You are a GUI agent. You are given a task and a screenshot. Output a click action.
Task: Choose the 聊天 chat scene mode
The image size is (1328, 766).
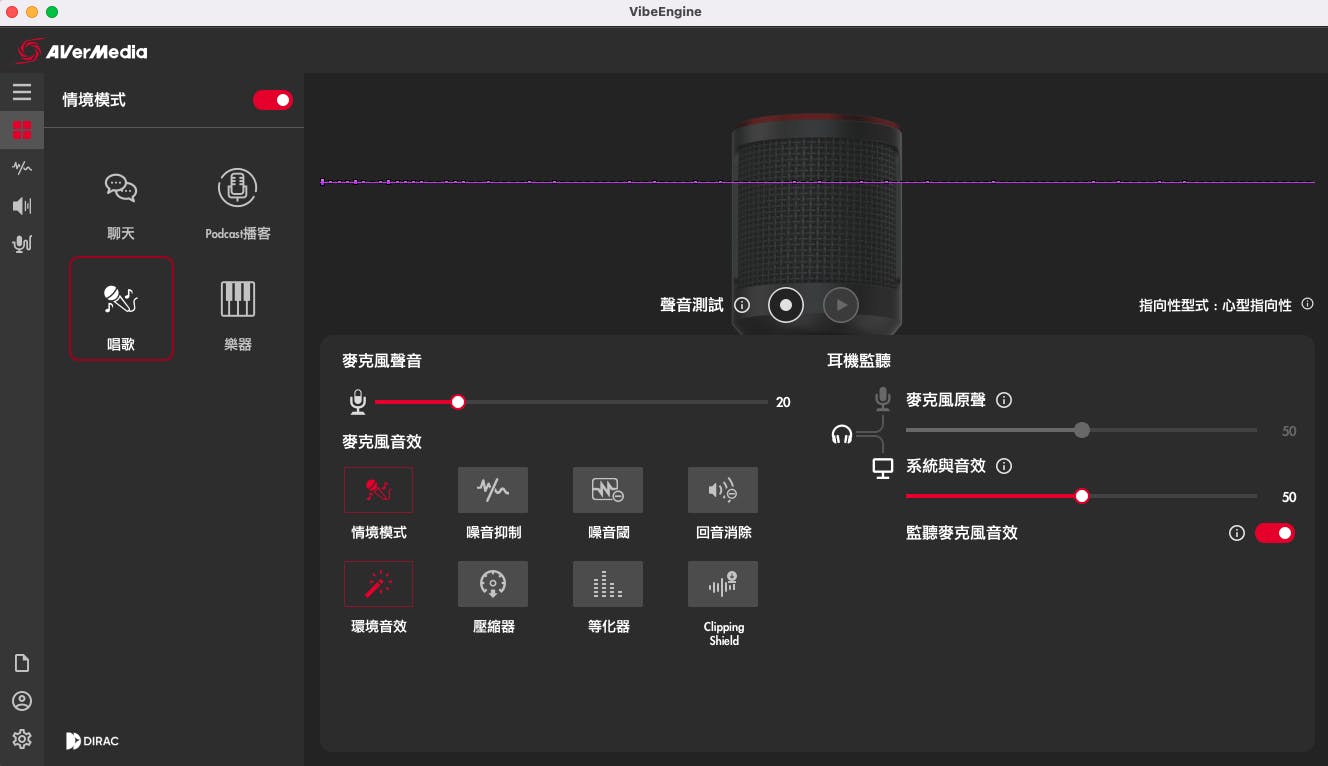click(121, 205)
